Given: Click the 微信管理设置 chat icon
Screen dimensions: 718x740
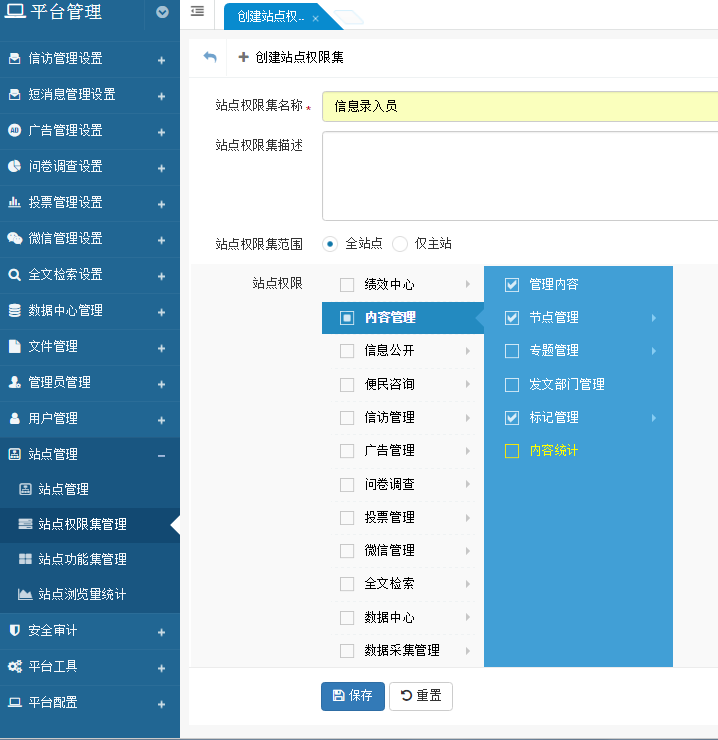Looking at the screenshot, I should pos(14,238).
